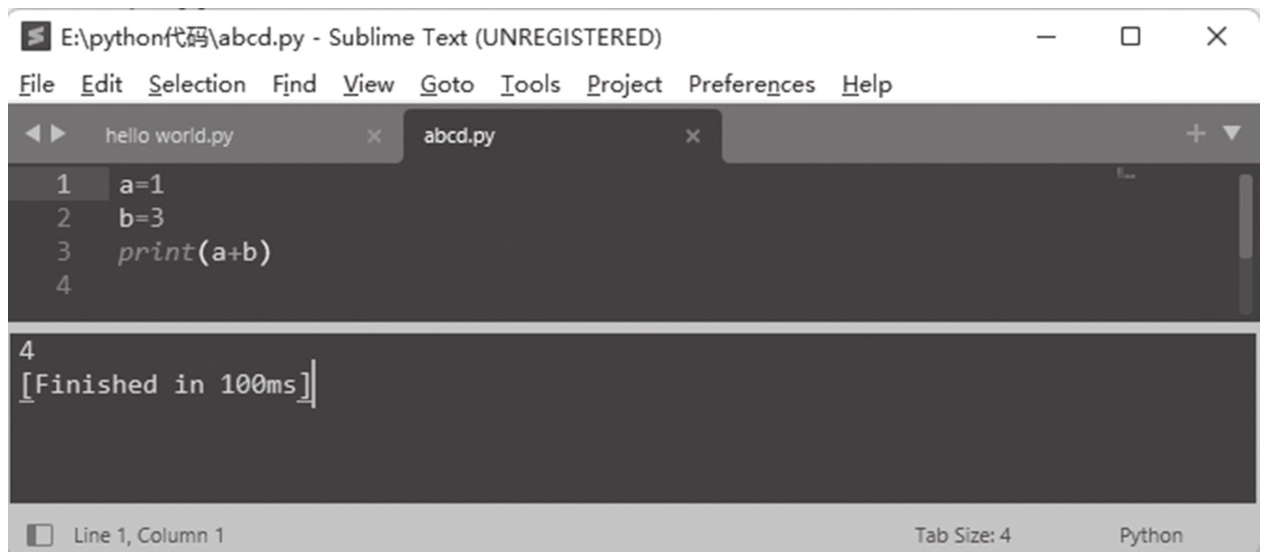Open the Tools menu
Viewport: 1264px width, 555px height.
(530, 85)
